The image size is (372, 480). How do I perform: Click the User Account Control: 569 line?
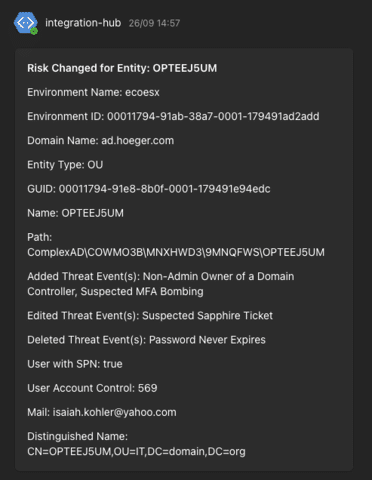point(92,388)
